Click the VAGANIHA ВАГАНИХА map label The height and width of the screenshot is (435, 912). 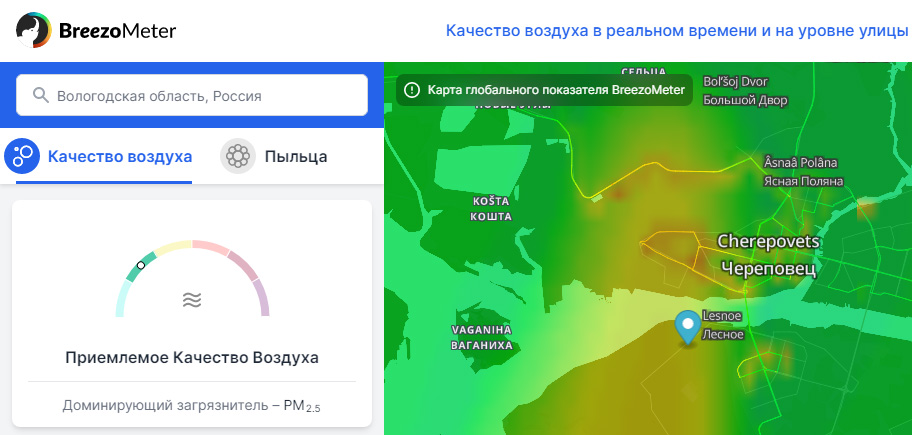point(482,337)
